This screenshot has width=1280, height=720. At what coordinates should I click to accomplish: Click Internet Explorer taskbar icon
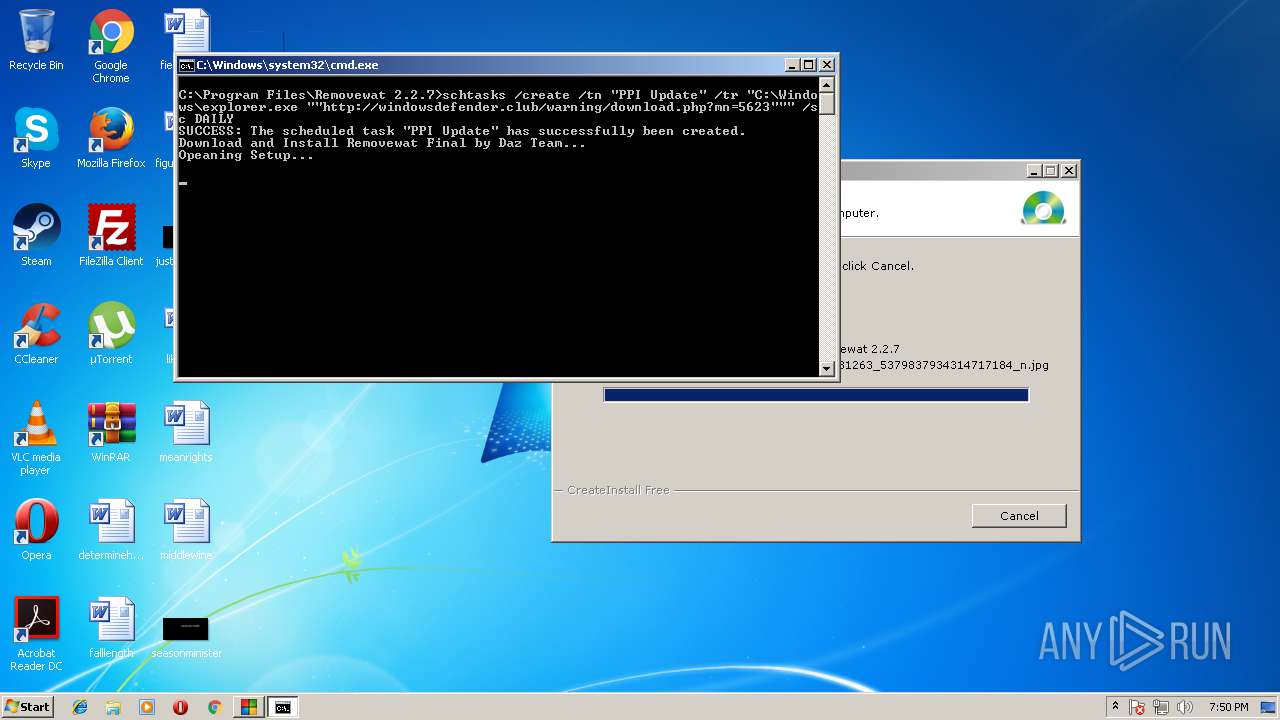pyautogui.click(x=80, y=707)
